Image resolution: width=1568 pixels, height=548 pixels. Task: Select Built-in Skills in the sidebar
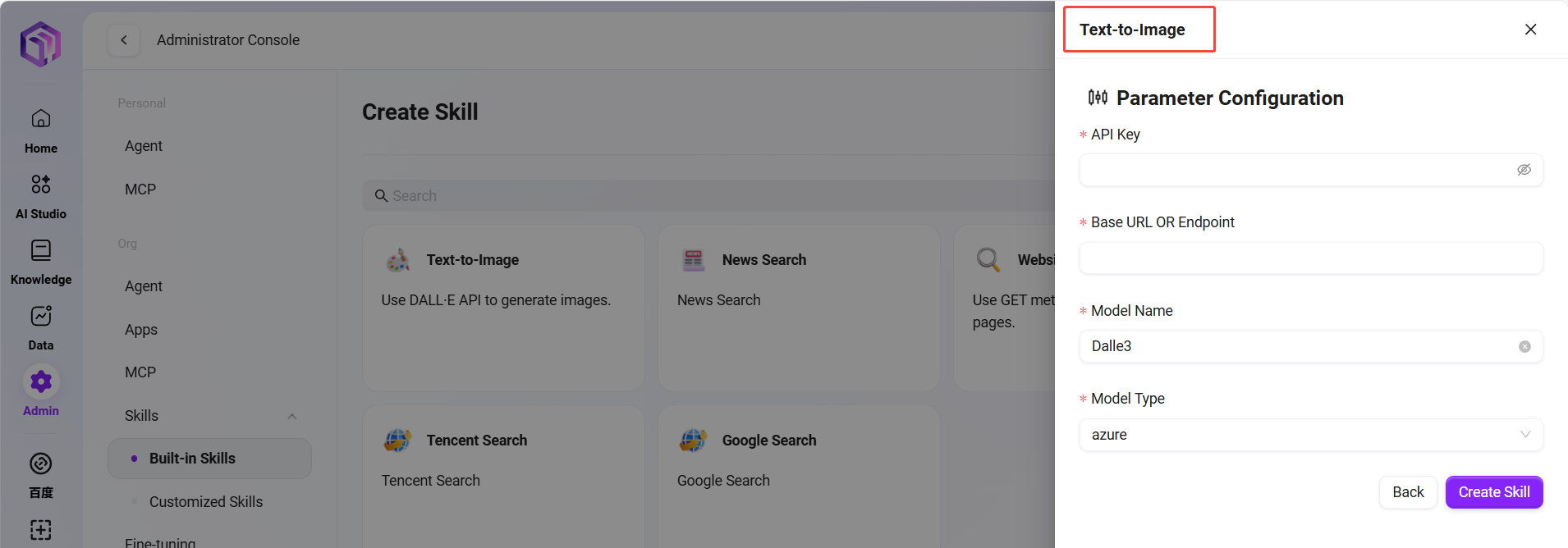click(192, 459)
